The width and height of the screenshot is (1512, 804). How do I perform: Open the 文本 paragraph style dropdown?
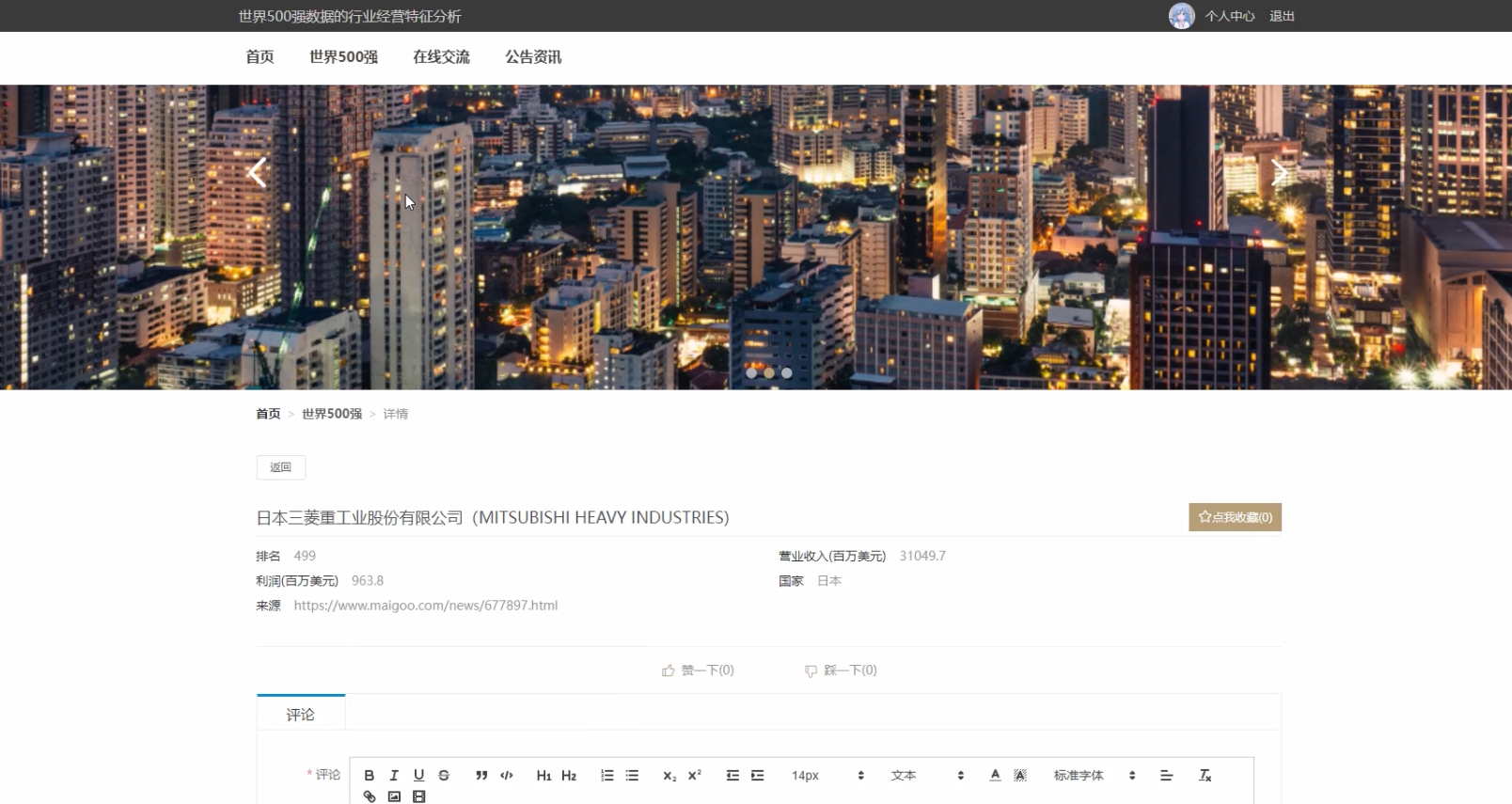tap(927, 776)
